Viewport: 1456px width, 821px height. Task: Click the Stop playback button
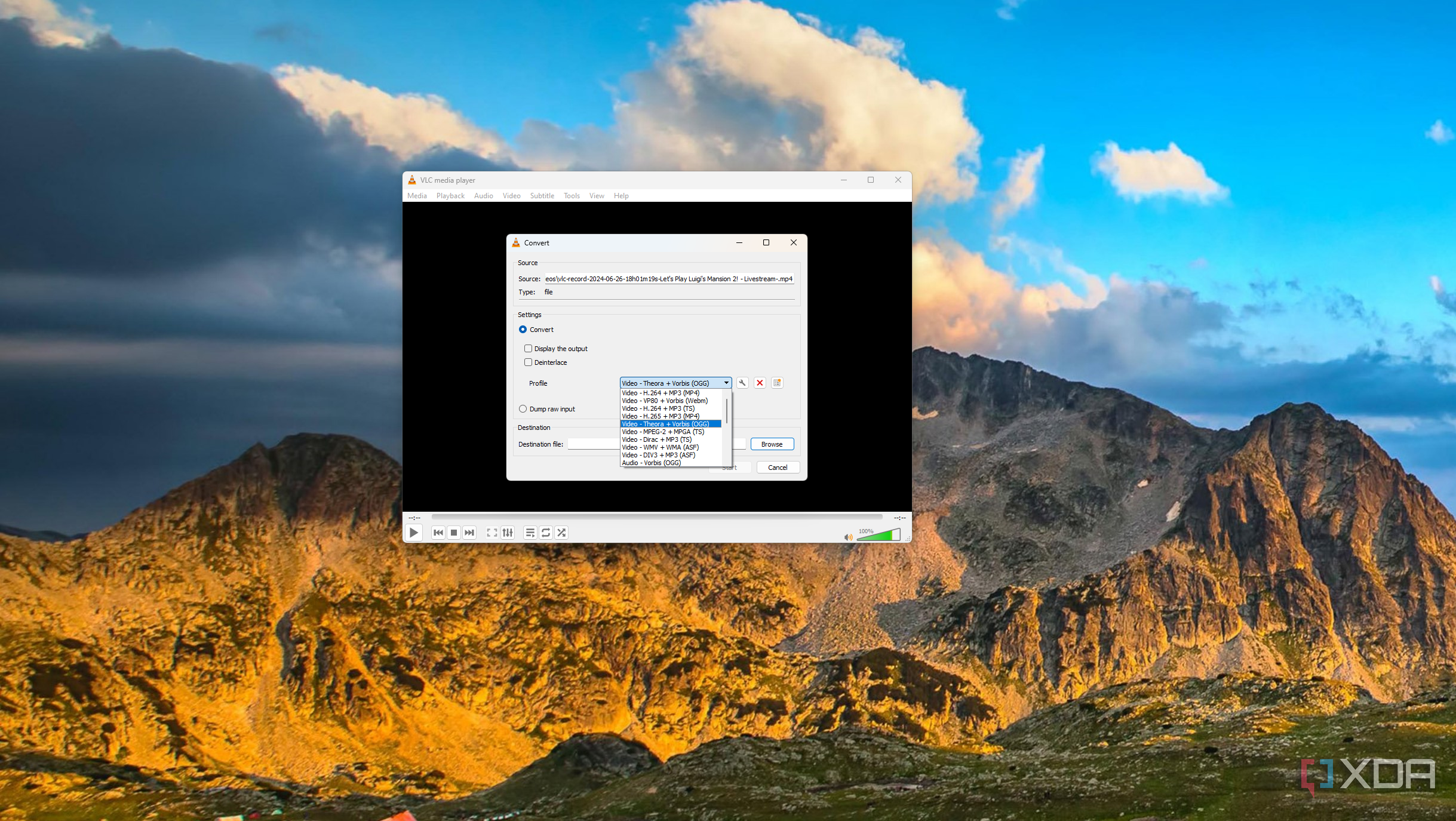454,533
